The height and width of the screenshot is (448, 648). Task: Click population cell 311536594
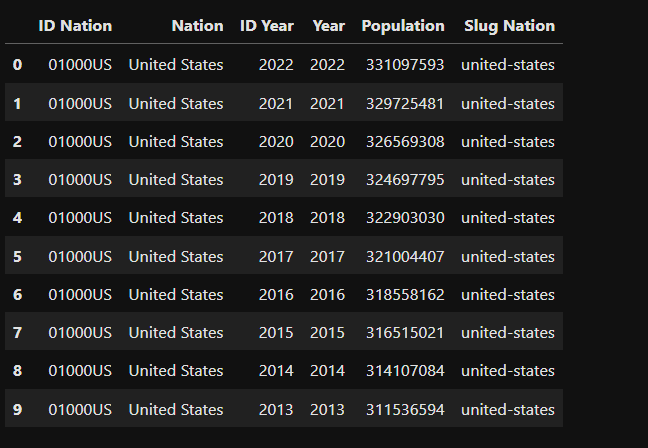coord(405,410)
